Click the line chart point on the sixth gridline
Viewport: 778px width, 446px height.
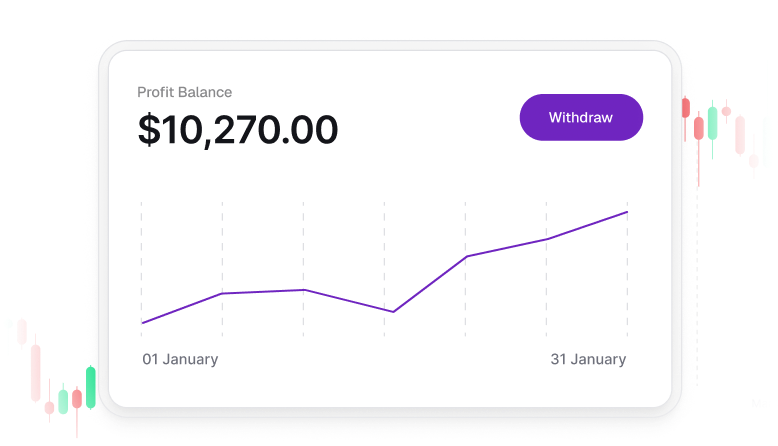point(546,239)
